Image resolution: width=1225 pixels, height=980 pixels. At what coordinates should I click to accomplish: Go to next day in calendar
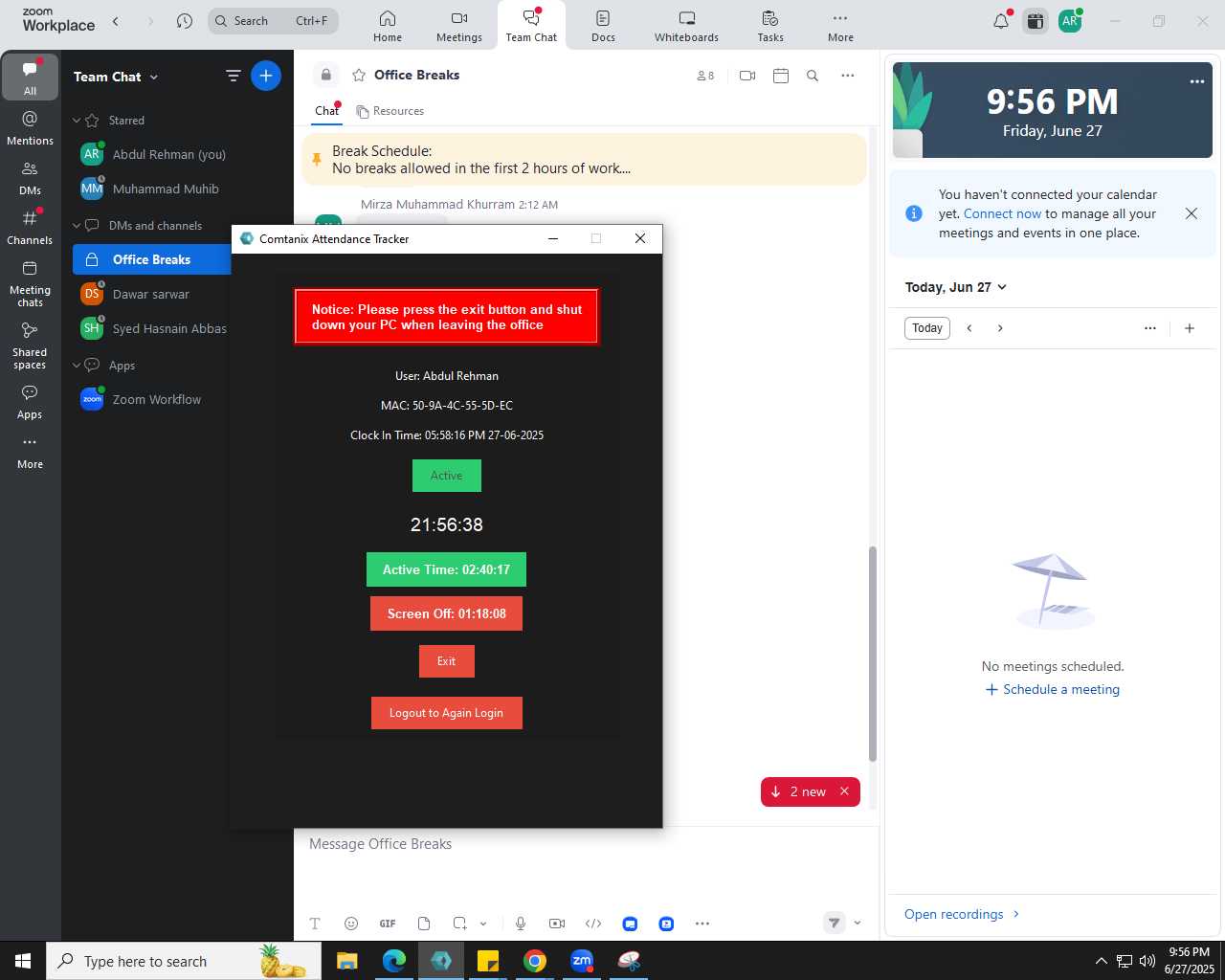(x=1000, y=328)
